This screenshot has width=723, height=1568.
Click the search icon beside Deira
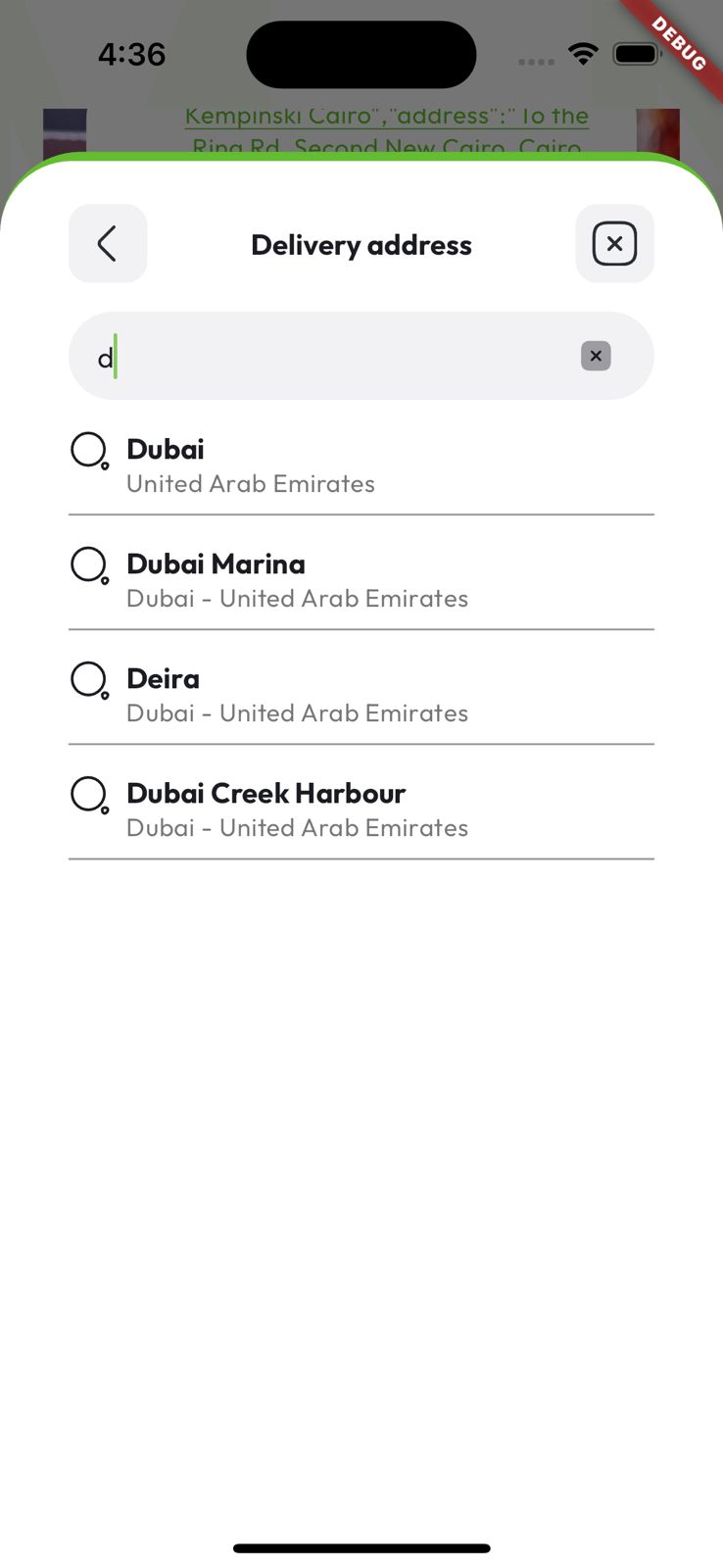coord(90,681)
